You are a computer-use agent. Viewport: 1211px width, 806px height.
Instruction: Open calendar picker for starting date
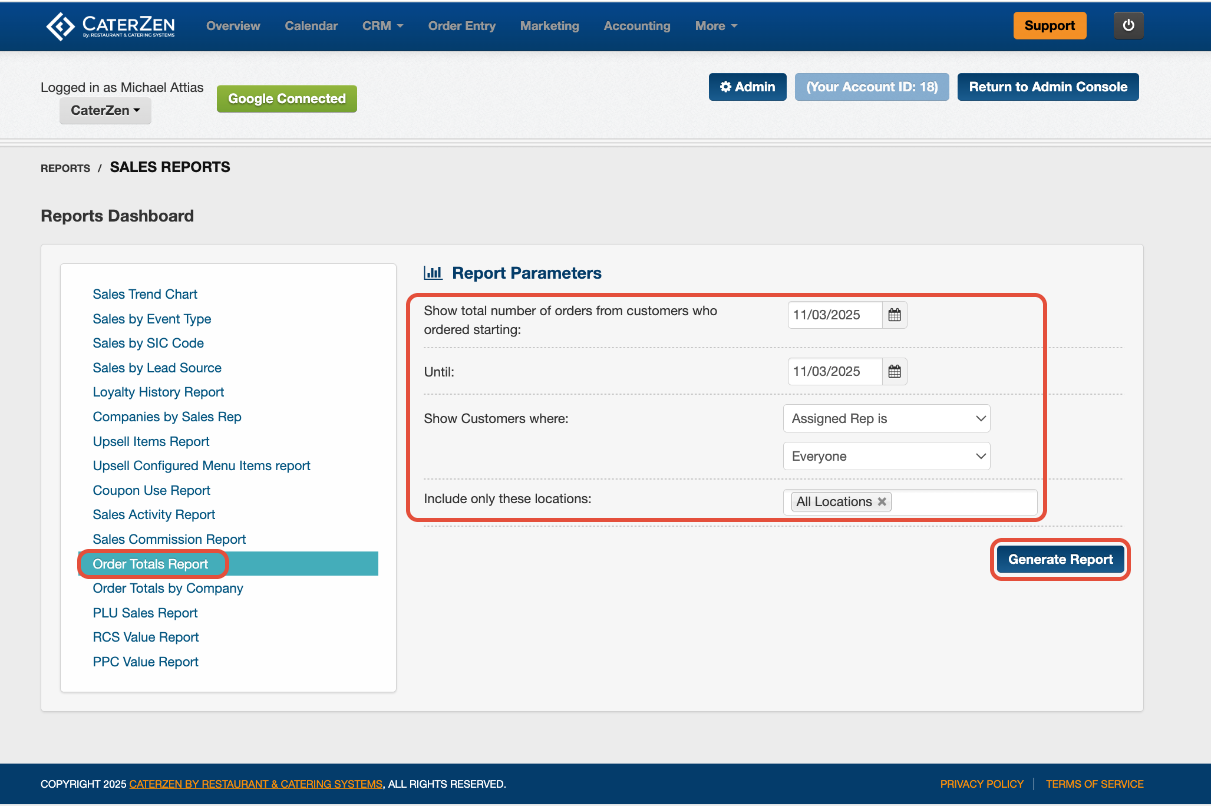895,315
